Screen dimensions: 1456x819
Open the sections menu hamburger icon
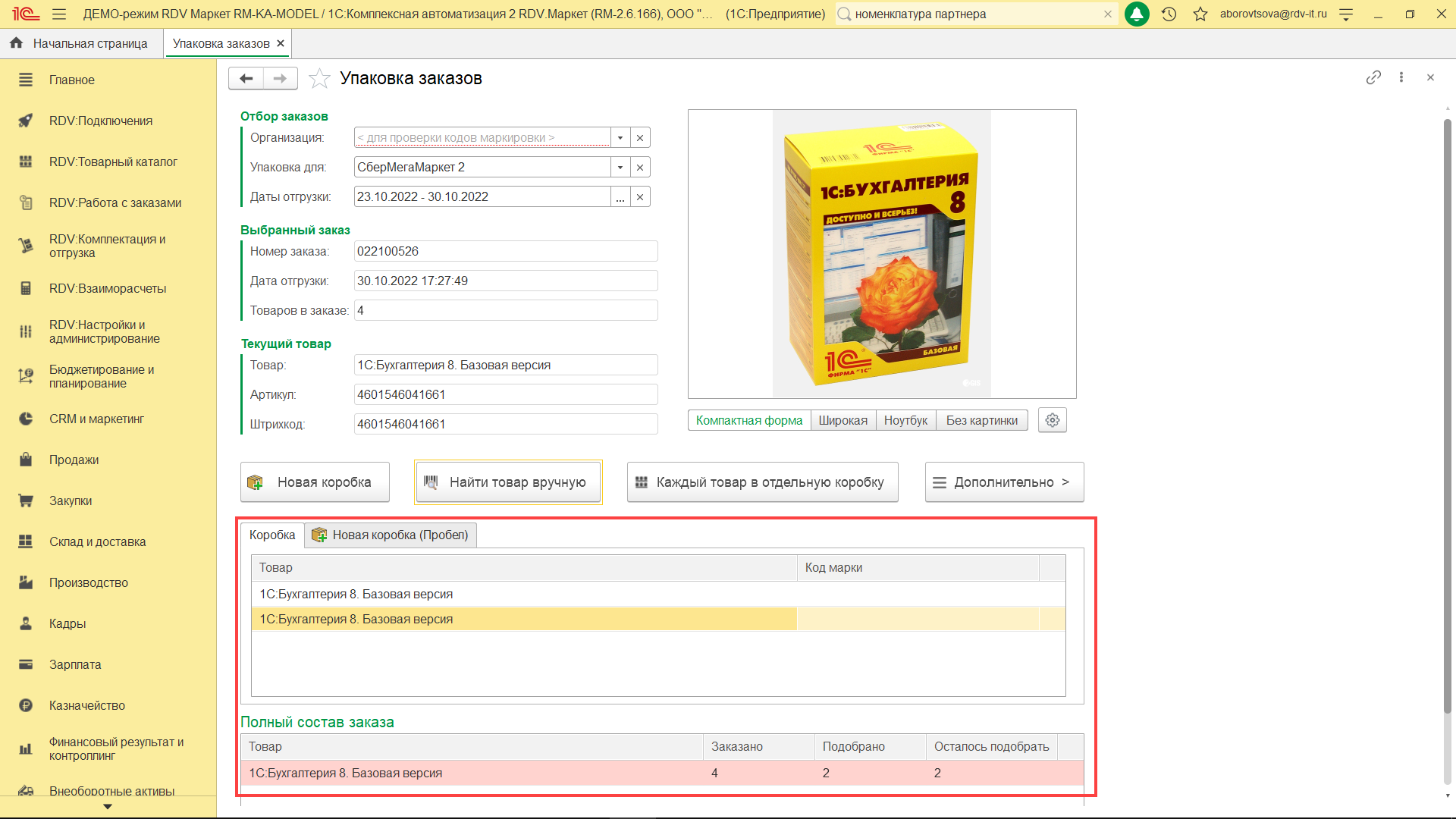click(x=59, y=14)
